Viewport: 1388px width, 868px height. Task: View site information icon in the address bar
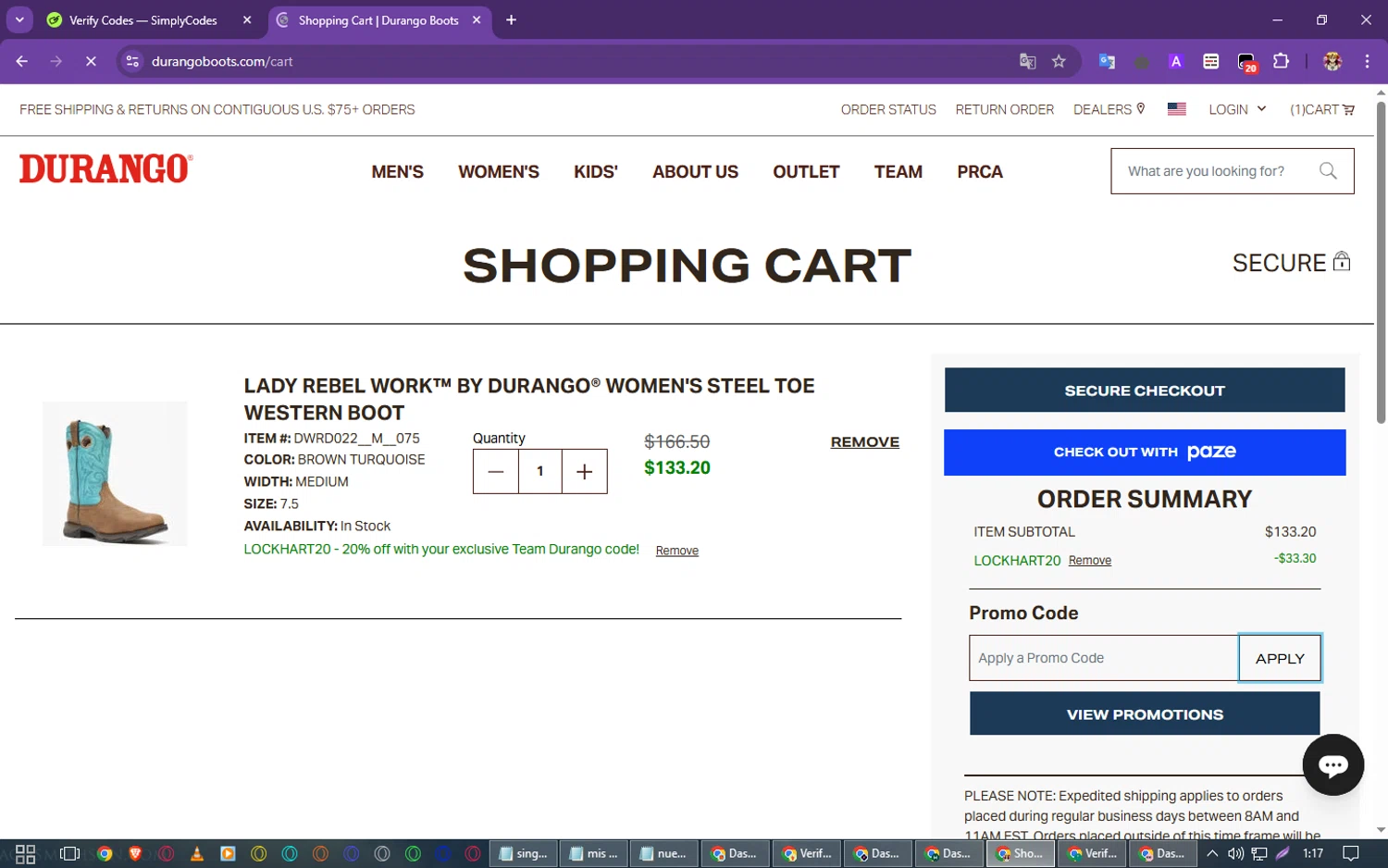(x=132, y=61)
